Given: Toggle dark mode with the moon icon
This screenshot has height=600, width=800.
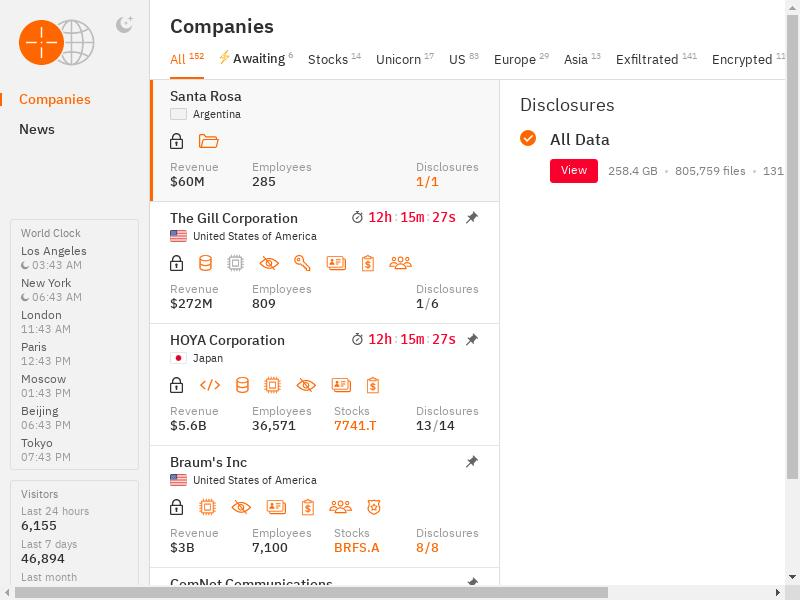Looking at the screenshot, I should [x=124, y=24].
